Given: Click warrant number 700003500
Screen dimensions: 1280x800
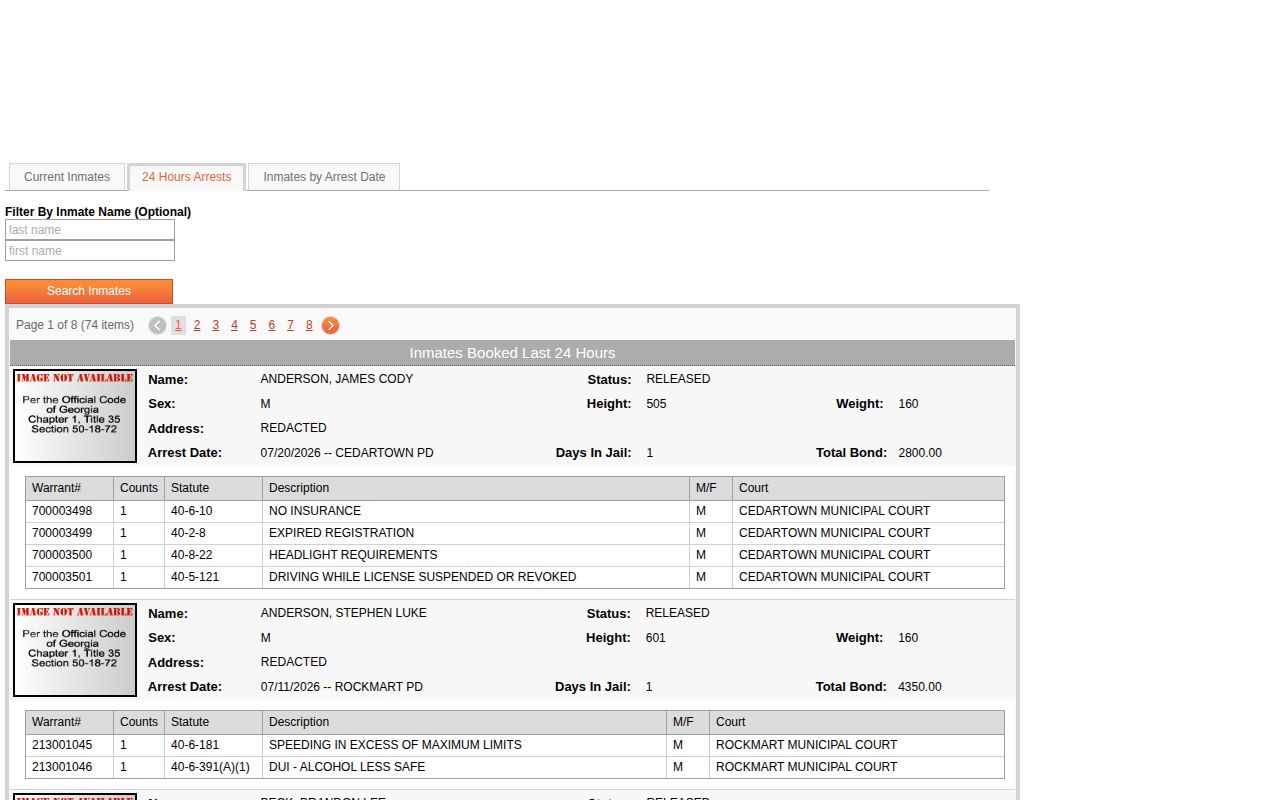Looking at the screenshot, I should (x=62, y=555).
